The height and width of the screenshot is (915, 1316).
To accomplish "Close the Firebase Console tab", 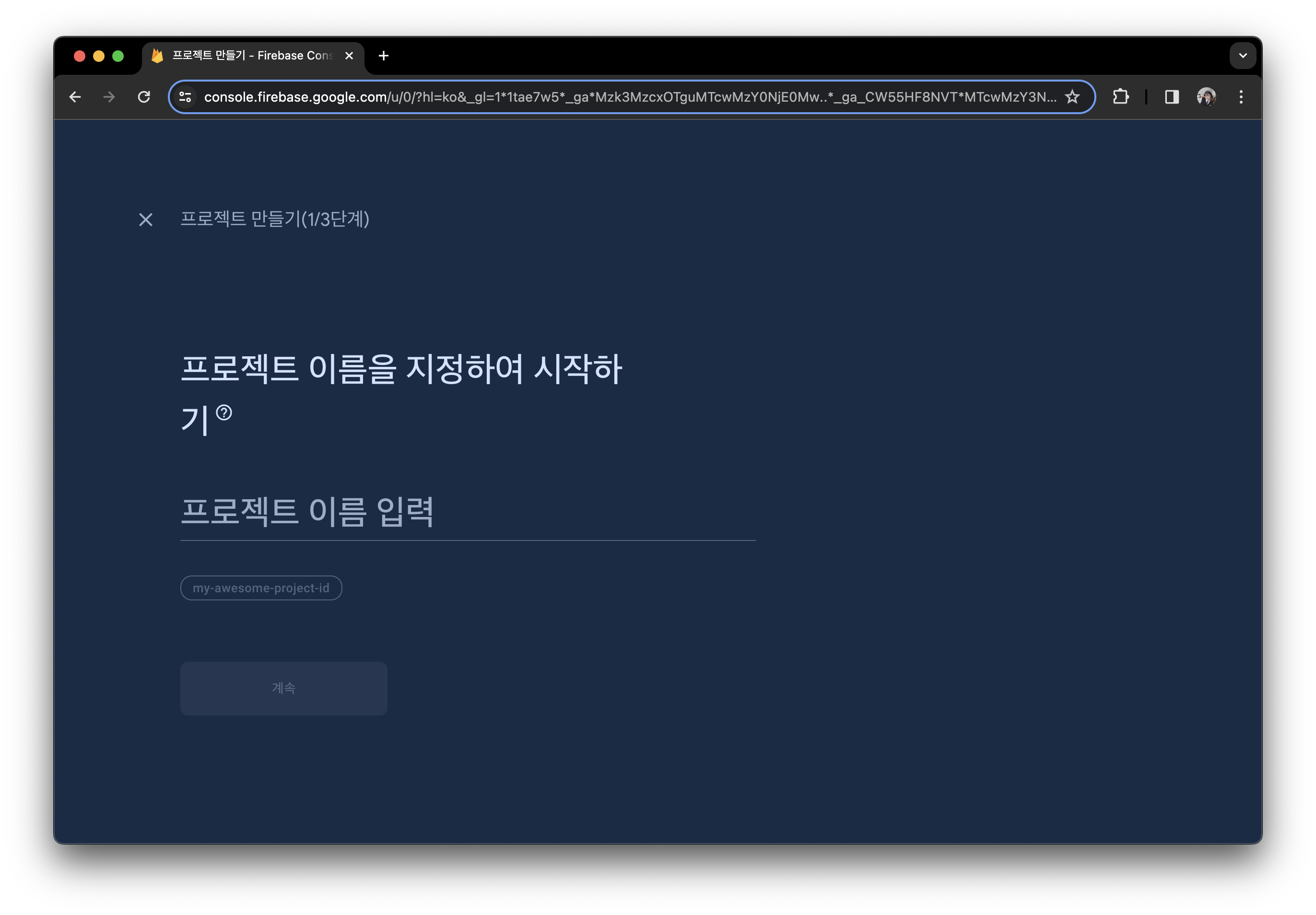I will coord(349,56).
